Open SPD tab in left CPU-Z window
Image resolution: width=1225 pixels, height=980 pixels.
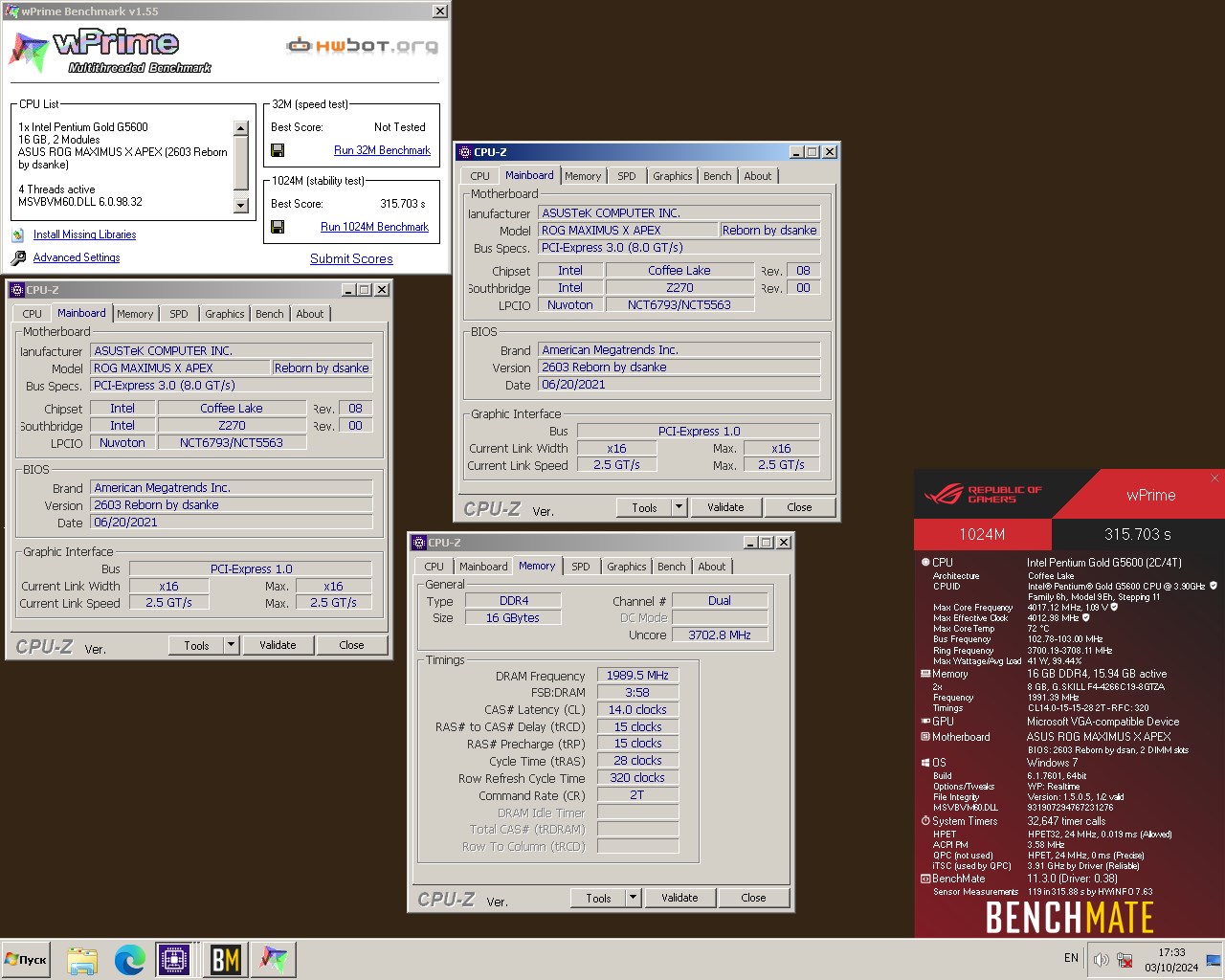click(x=179, y=314)
